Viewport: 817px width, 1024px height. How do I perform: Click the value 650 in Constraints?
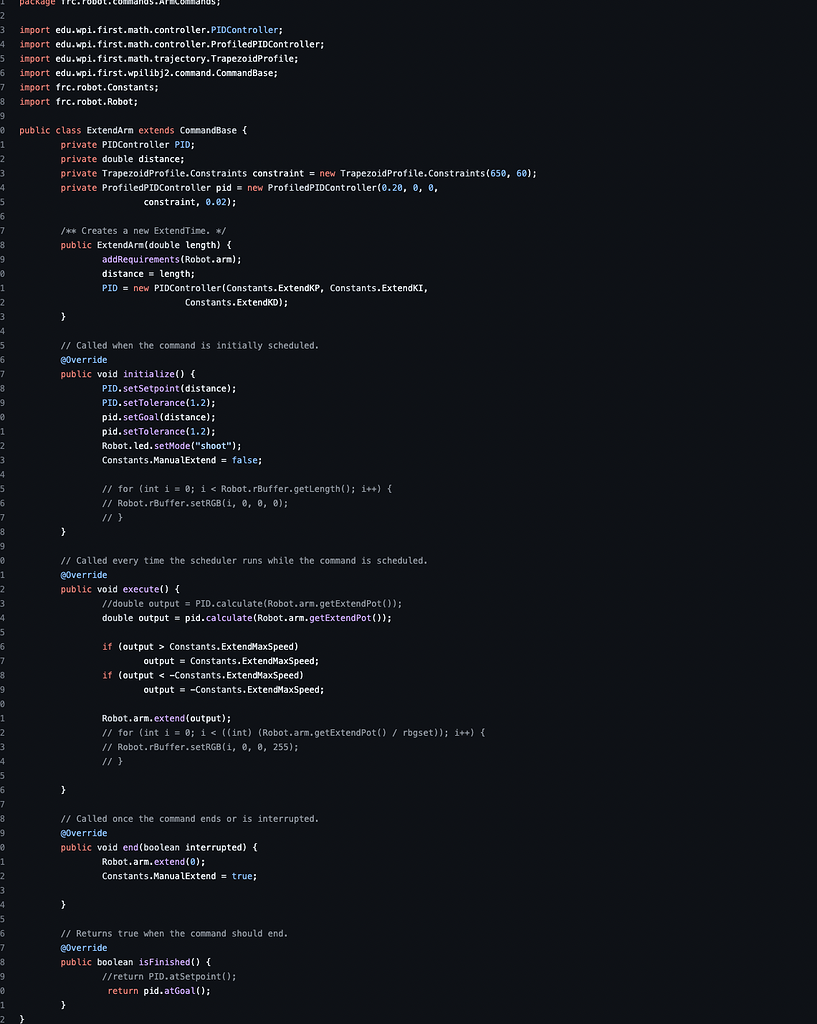(x=498, y=174)
